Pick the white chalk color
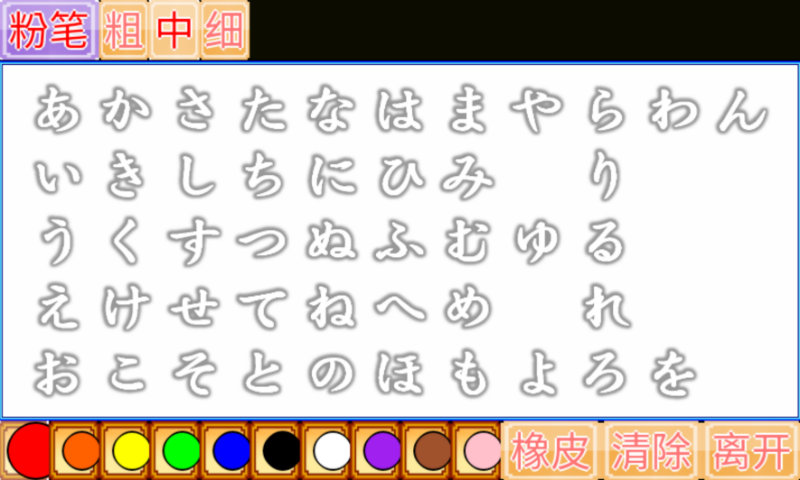Screen dimensions: 800x480 pos(332,451)
